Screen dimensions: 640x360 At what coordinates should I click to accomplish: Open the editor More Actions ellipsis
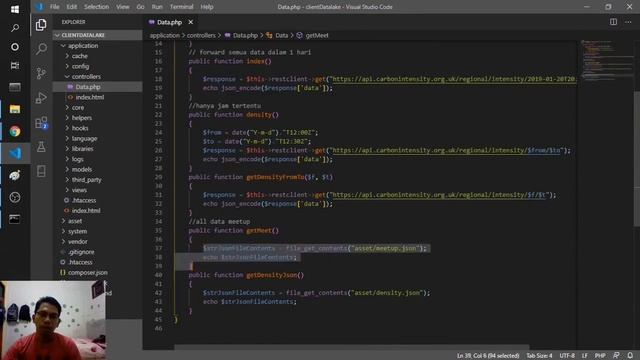(x=628, y=22)
